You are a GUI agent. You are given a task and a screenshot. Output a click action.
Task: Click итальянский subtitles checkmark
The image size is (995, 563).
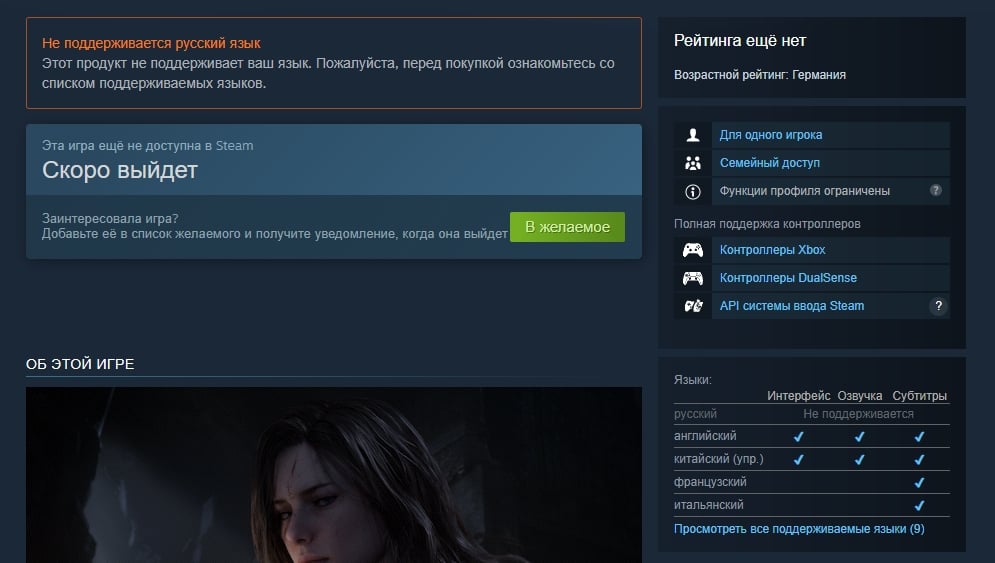919,506
